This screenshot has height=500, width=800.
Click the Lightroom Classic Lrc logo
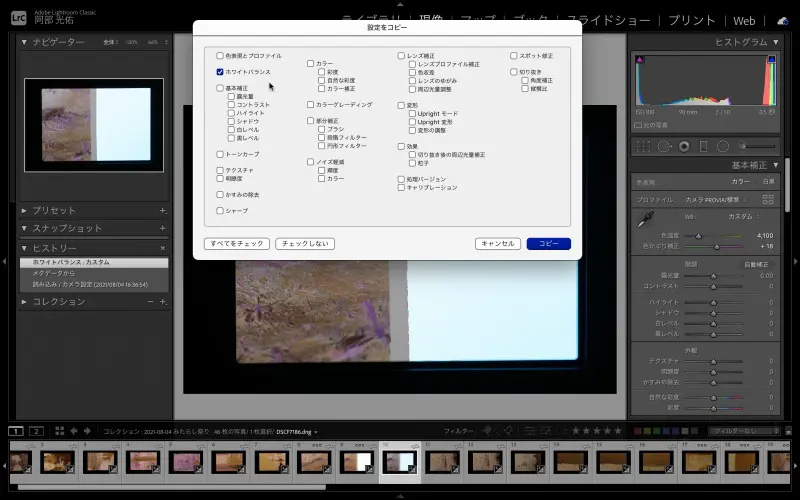pyautogui.click(x=18, y=18)
